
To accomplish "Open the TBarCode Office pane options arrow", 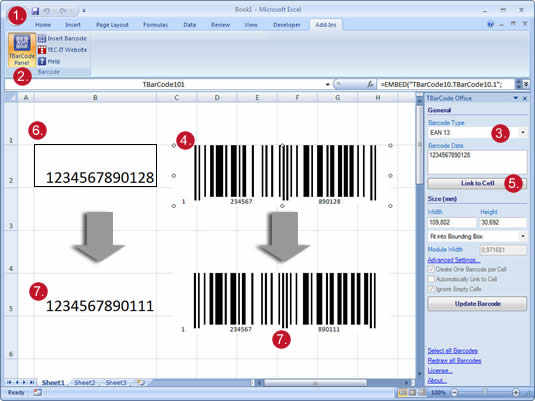I will click(x=516, y=98).
